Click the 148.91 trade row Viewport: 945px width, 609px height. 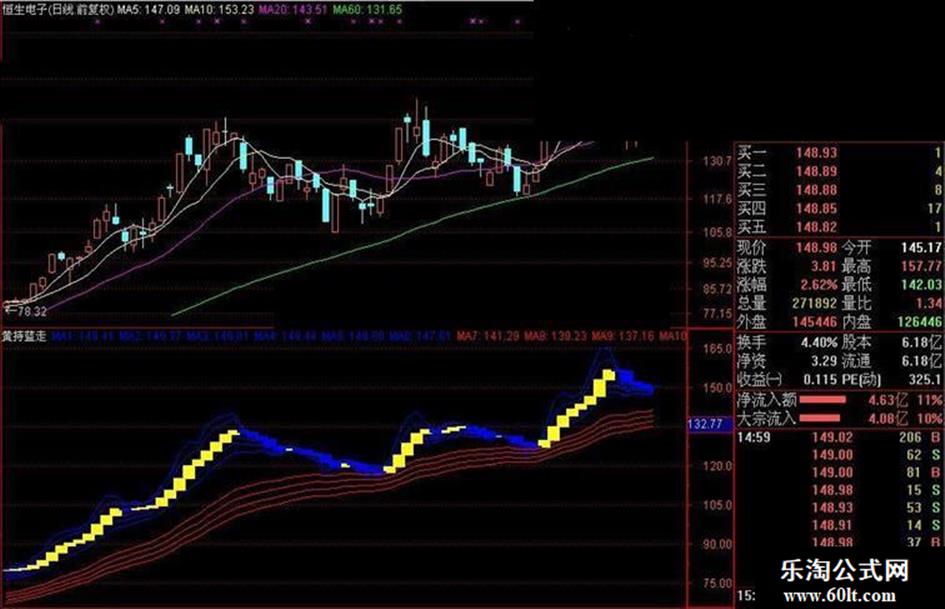pyautogui.click(x=839, y=525)
